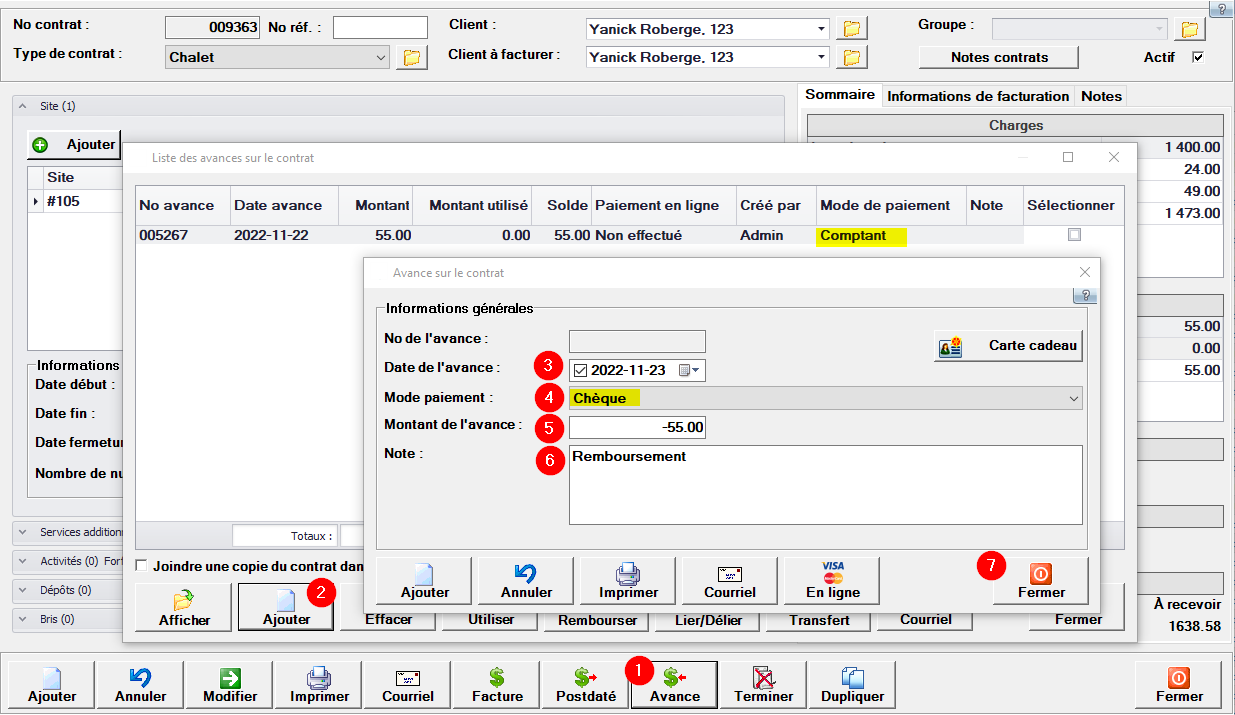Viewport: 1235px width, 715px height.
Task: Open the Postdaté payment tool
Action: [x=587, y=685]
